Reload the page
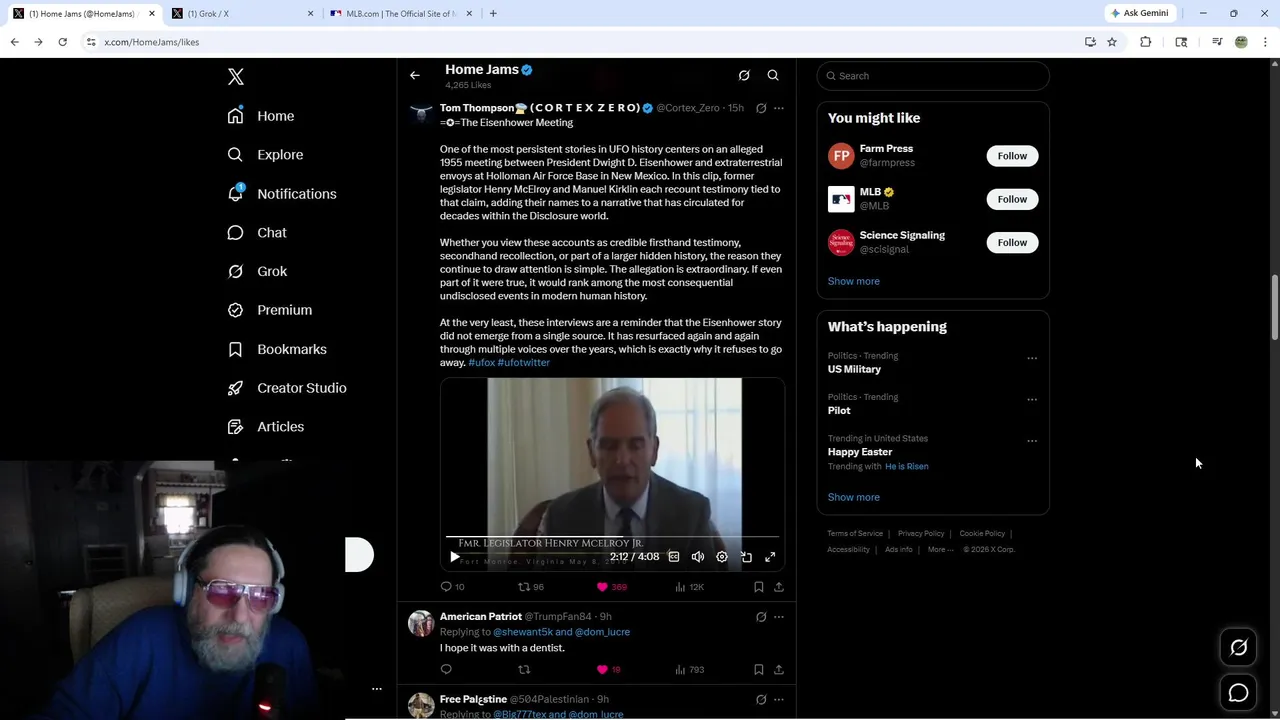Image resolution: width=1280 pixels, height=720 pixels. (x=62, y=42)
